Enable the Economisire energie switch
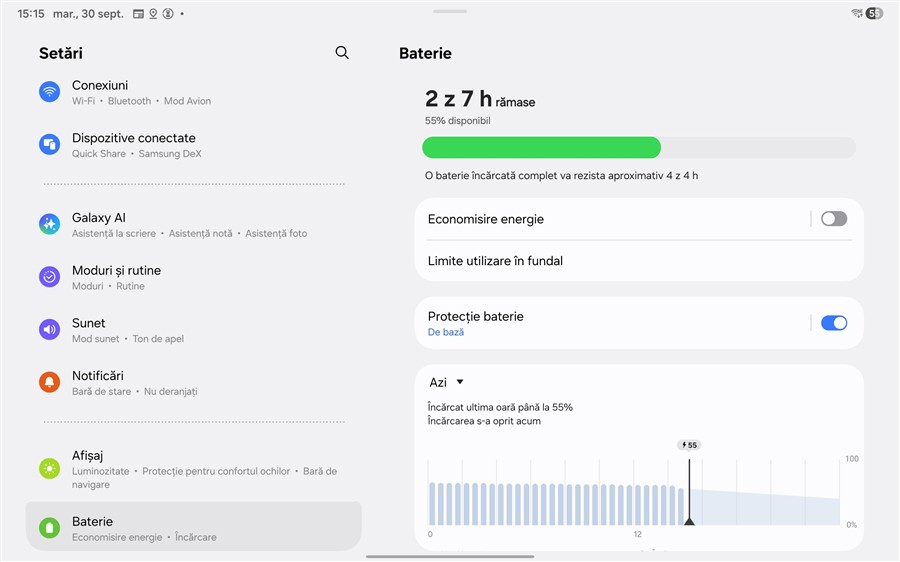 [833, 219]
